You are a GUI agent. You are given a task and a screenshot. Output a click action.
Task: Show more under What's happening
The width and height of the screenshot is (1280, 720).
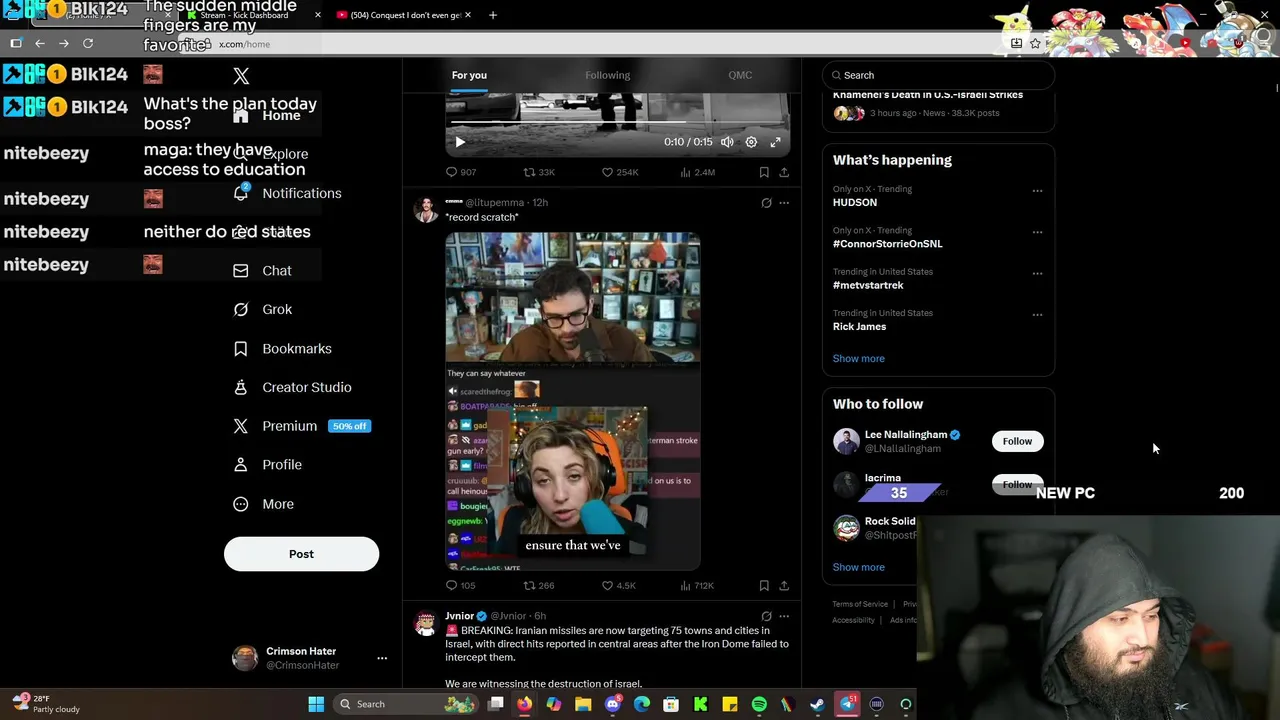coord(858,358)
